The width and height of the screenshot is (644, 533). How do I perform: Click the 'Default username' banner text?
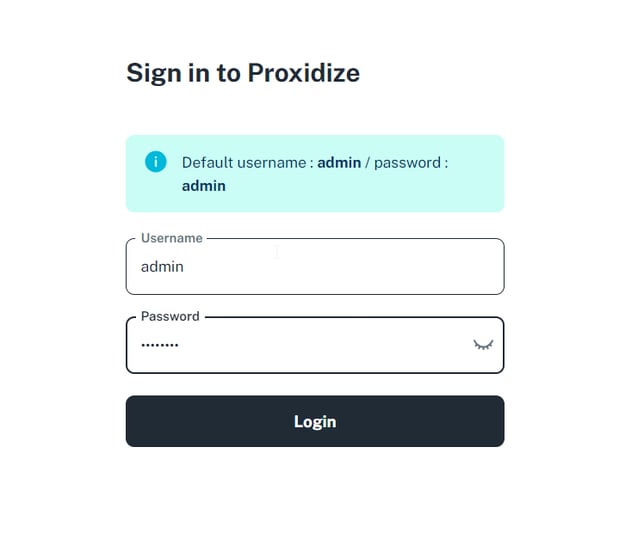244,163
